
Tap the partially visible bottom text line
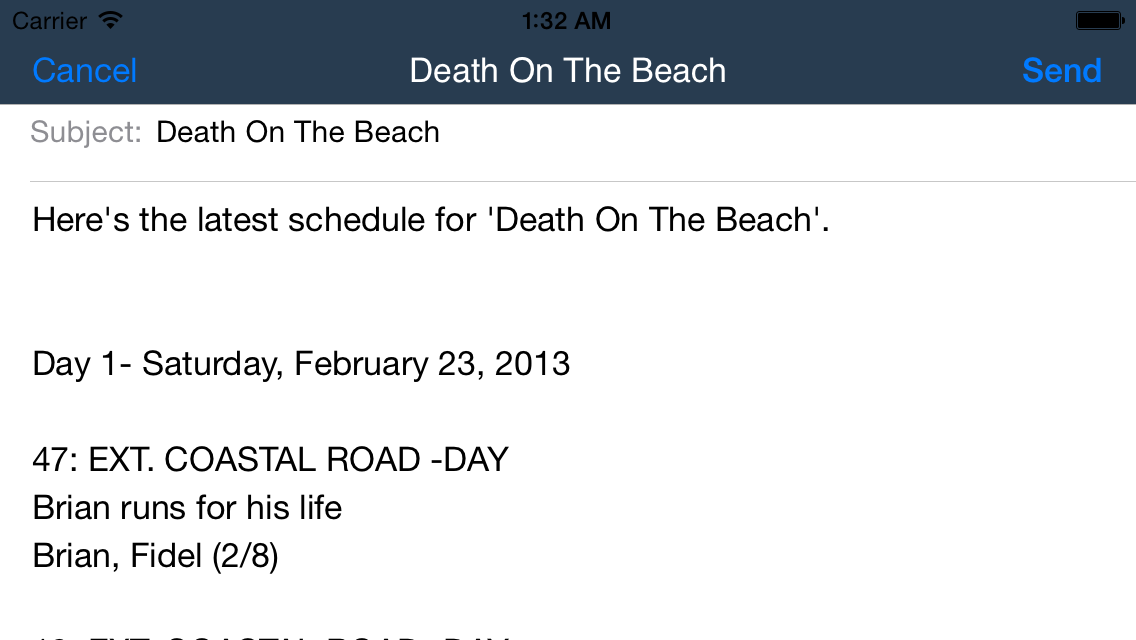[270, 634]
